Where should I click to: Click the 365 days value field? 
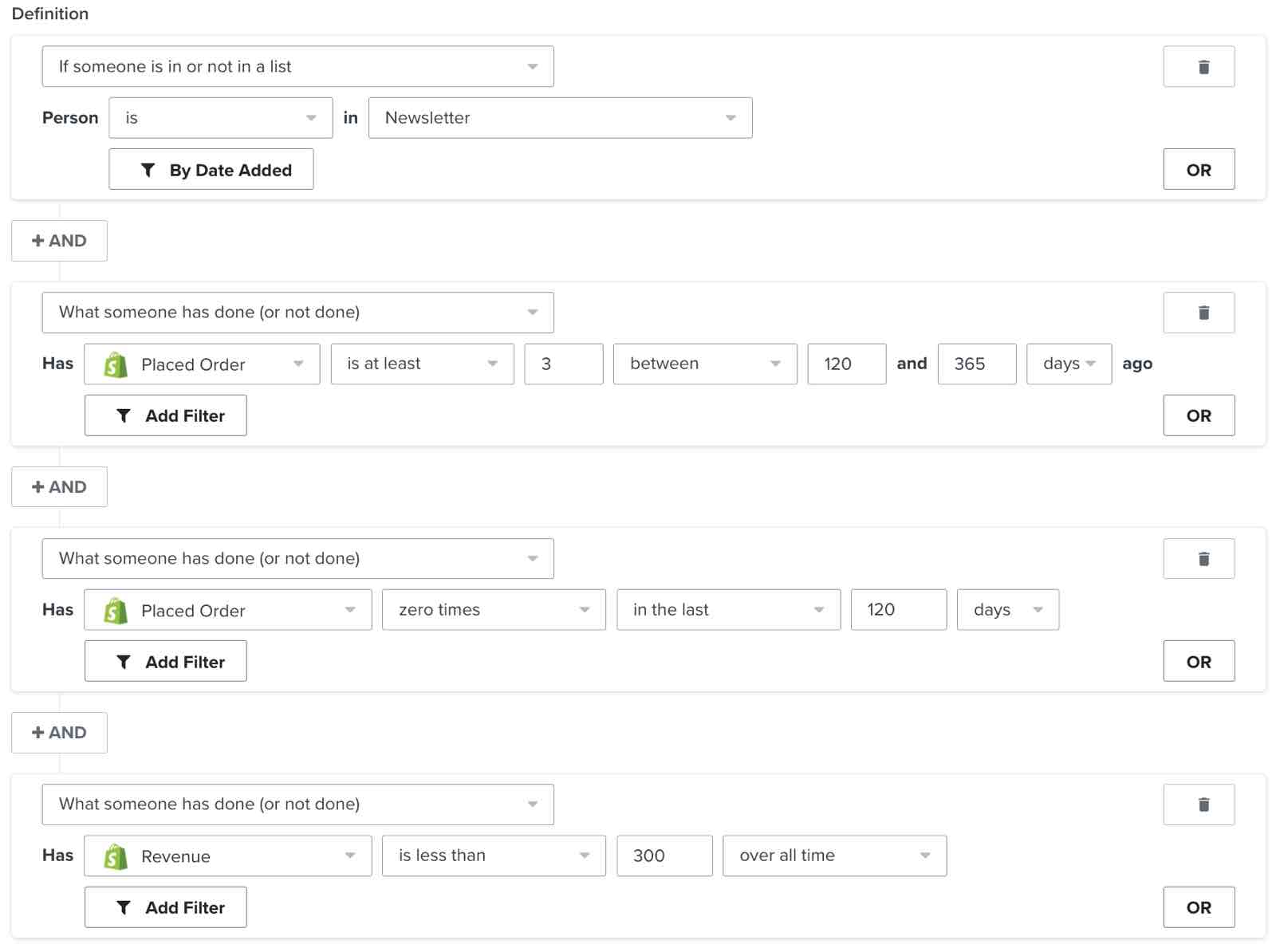(977, 364)
